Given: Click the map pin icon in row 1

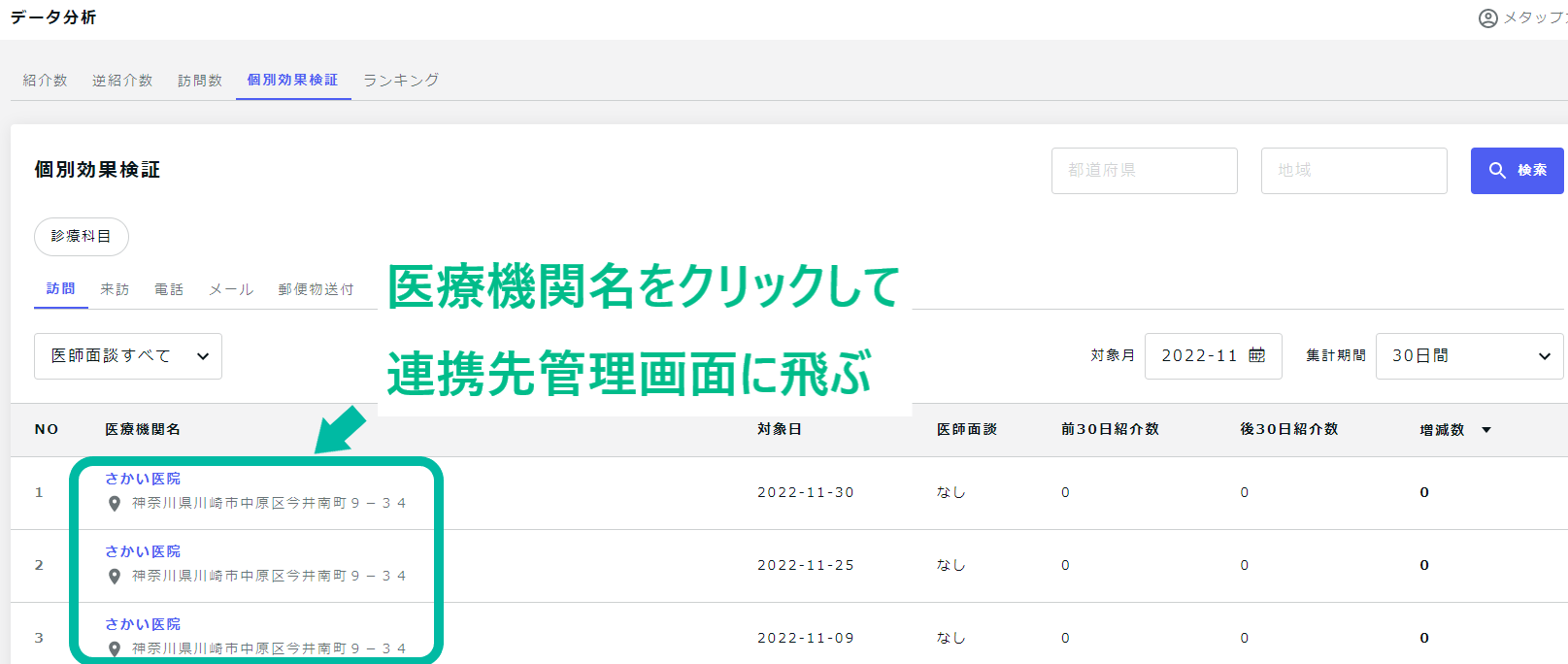Looking at the screenshot, I should point(115,504).
